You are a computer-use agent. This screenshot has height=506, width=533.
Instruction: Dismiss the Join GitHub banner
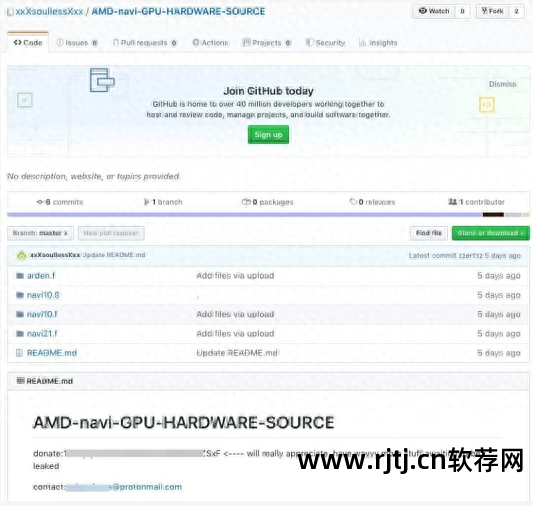(502, 84)
